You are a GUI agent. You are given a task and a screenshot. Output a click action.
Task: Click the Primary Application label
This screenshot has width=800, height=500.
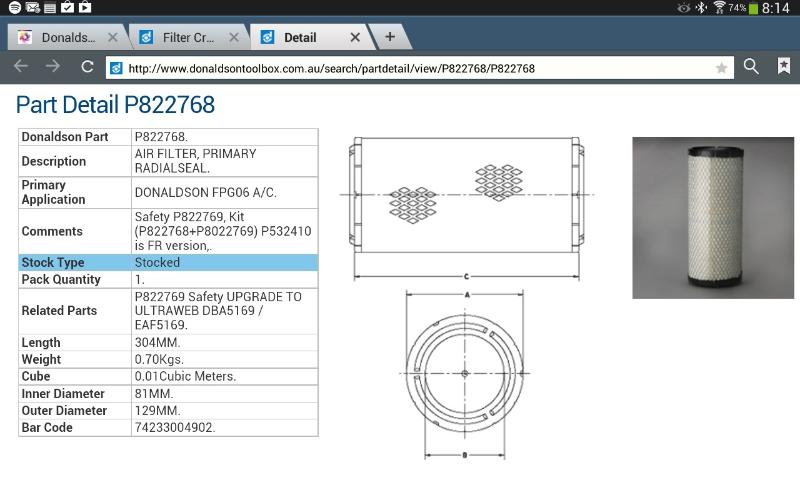53,192
